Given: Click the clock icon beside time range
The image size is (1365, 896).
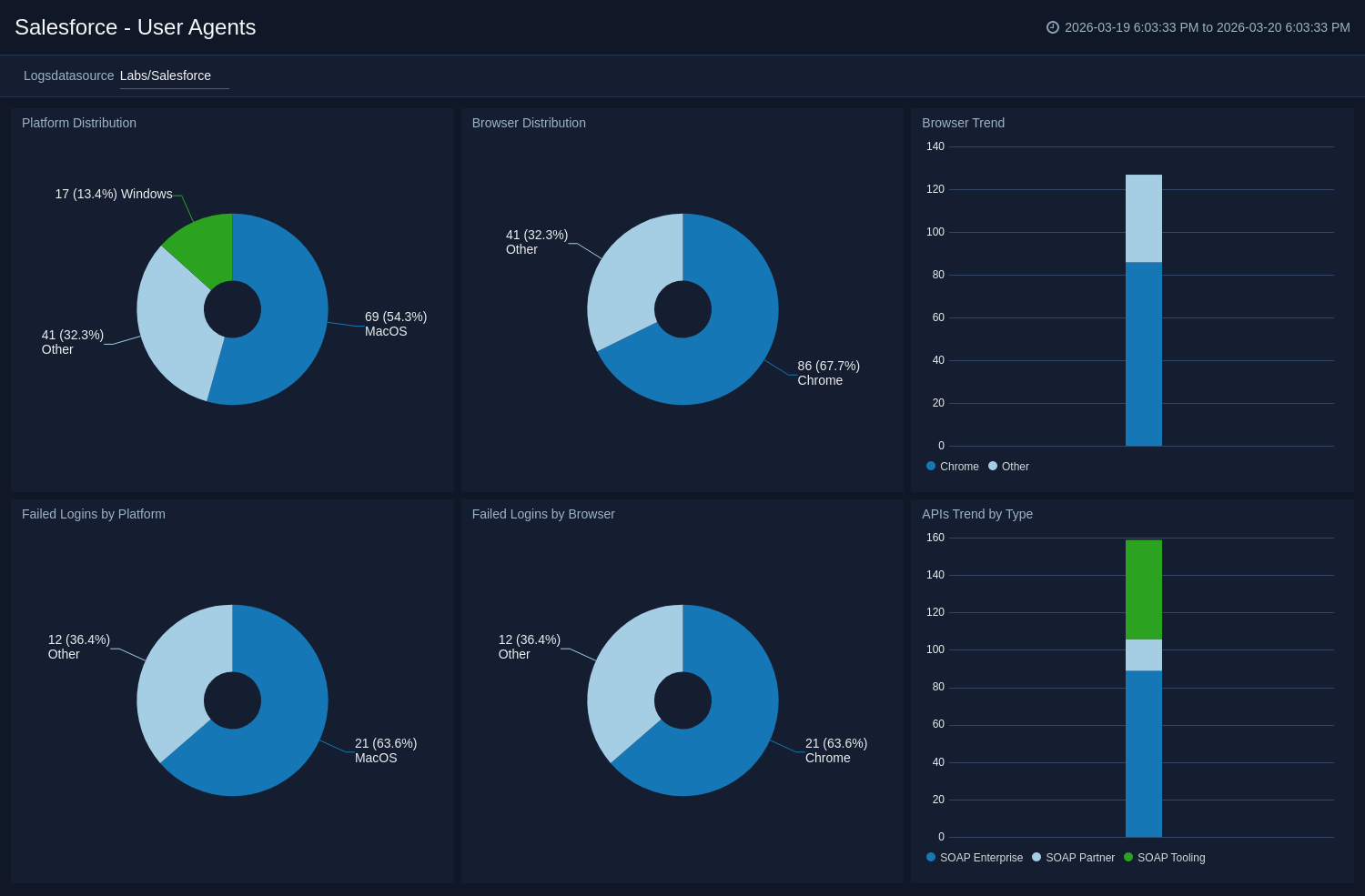Looking at the screenshot, I should [1053, 27].
